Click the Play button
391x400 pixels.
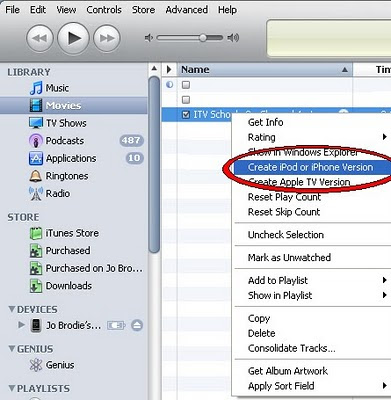coord(73,38)
